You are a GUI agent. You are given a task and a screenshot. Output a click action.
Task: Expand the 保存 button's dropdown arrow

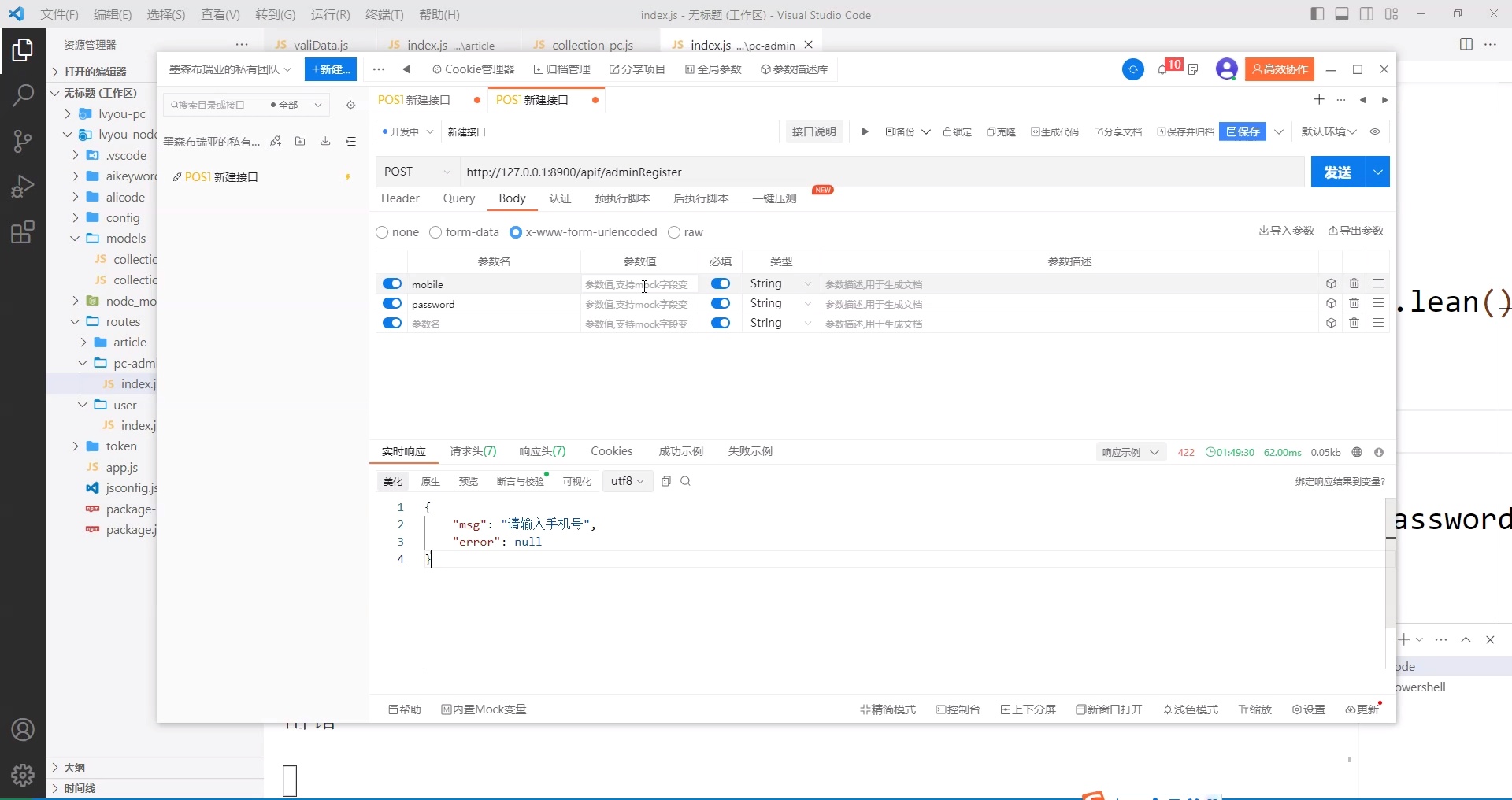click(x=1280, y=131)
